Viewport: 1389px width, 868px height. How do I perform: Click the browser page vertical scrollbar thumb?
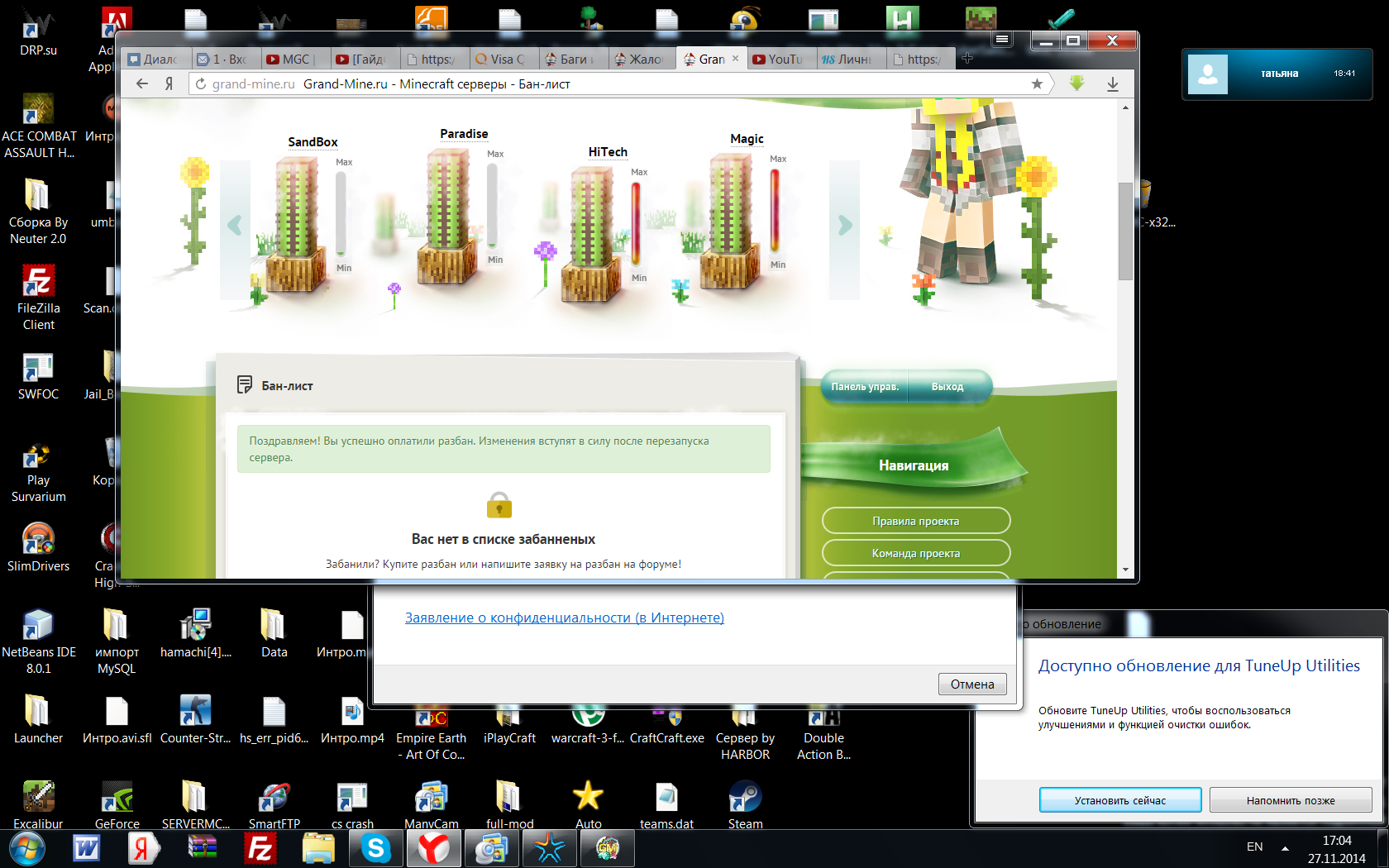pos(1125,231)
